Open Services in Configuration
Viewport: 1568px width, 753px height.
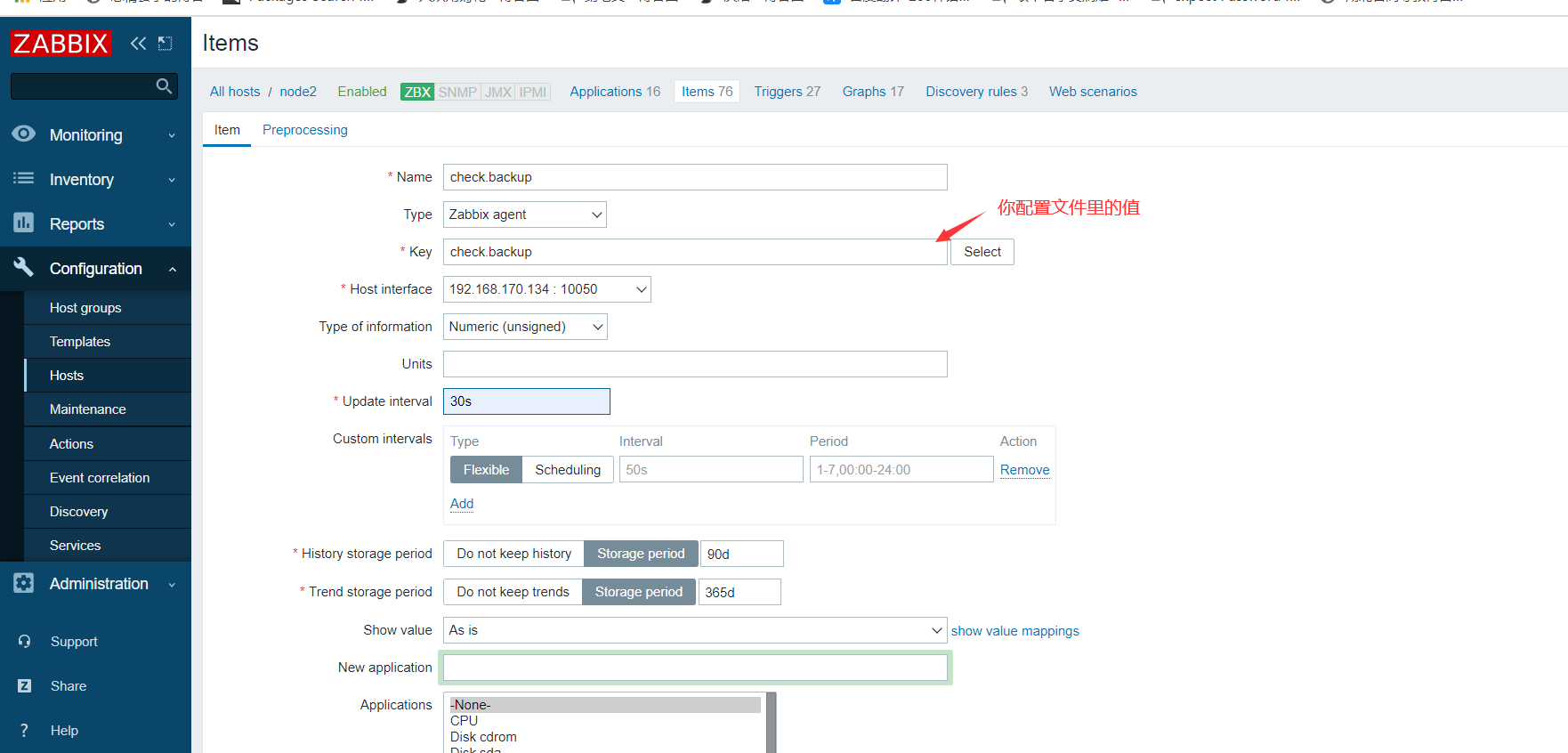(x=108, y=546)
